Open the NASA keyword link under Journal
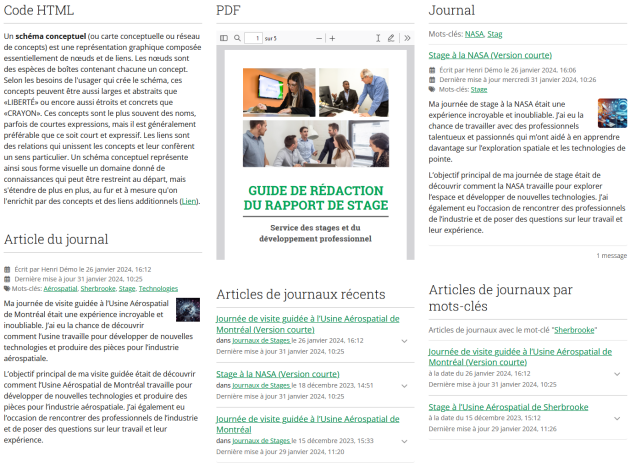 click(474, 34)
